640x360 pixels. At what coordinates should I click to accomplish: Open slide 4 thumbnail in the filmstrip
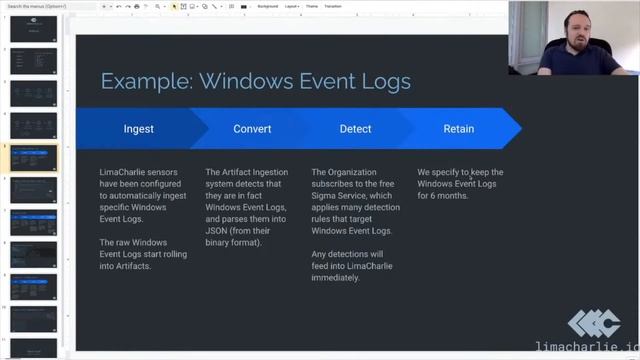(33, 126)
